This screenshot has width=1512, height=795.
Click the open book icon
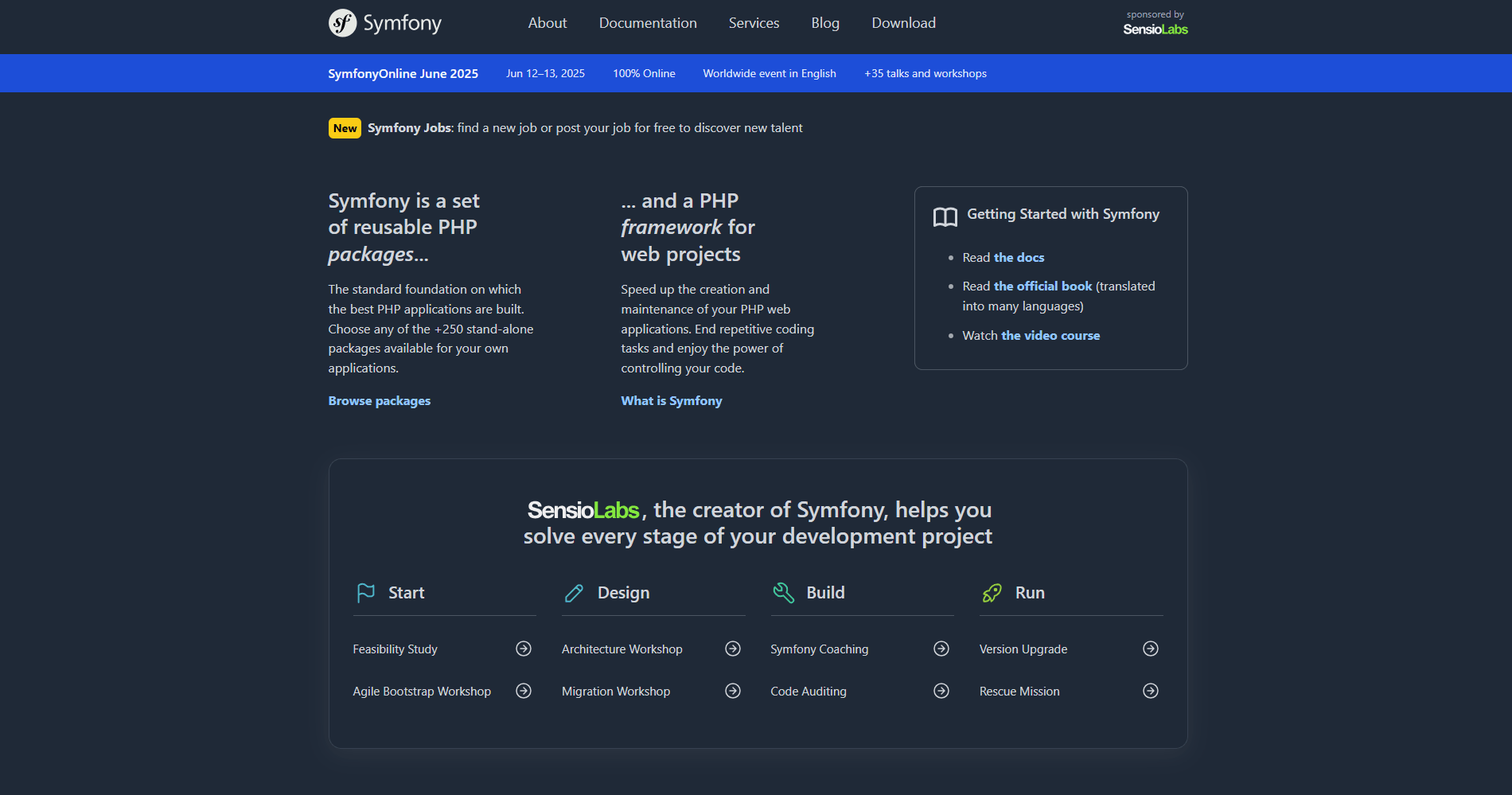click(x=945, y=217)
